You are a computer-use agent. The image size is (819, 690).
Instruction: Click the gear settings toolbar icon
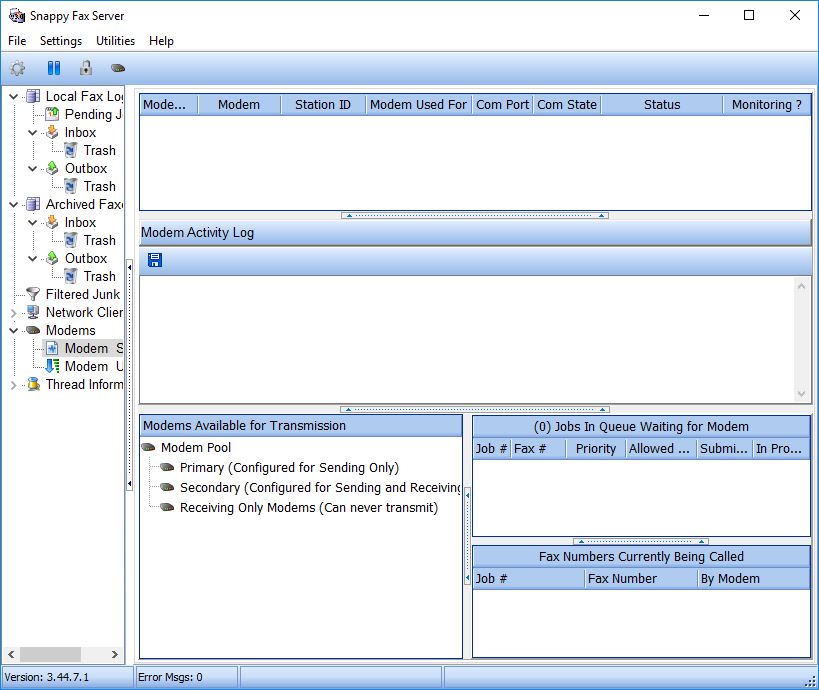(17, 69)
